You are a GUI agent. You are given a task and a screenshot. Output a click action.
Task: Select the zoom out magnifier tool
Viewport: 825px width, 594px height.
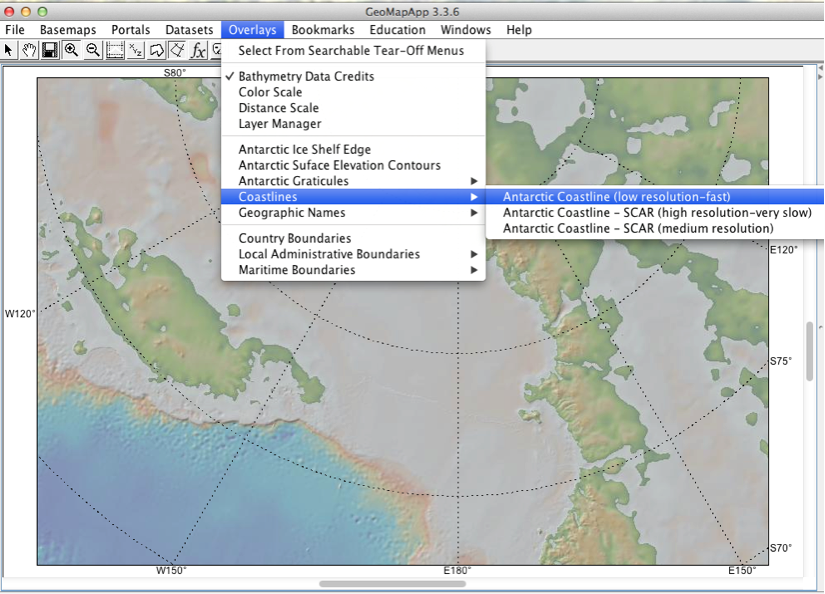click(92, 50)
